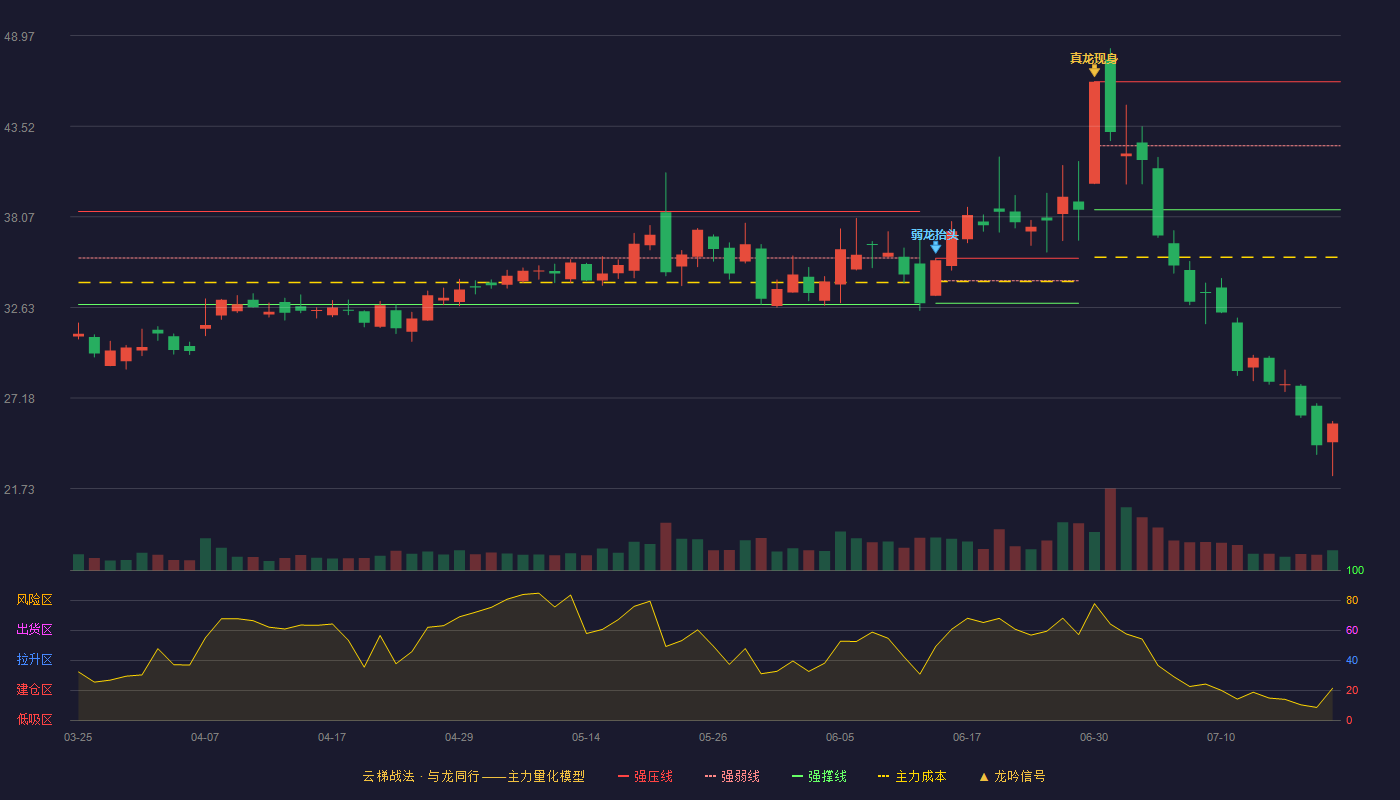Toggle the 强弱线 legend item

(x=732, y=776)
